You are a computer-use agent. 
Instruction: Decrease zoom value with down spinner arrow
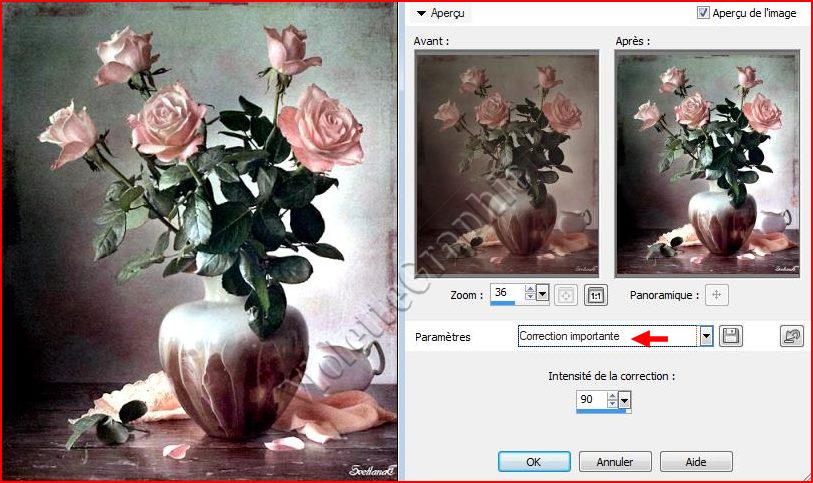click(529, 297)
